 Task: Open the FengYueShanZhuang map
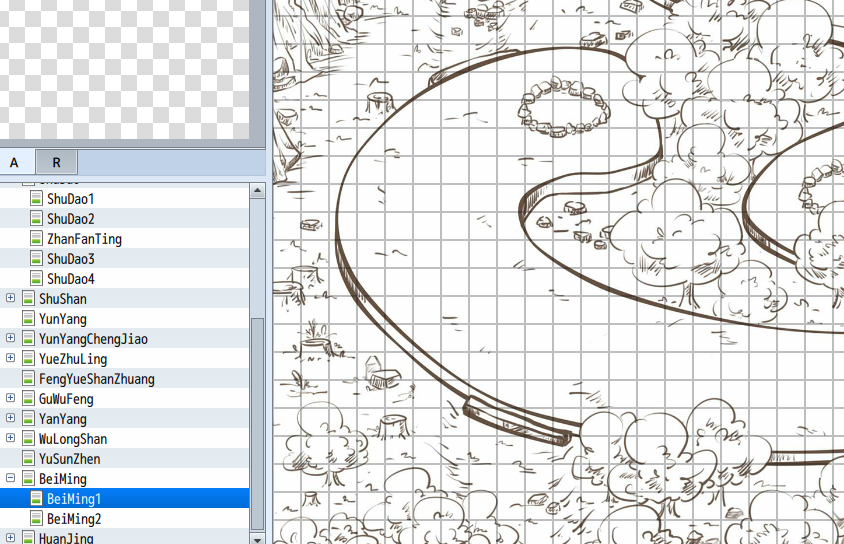96,379
